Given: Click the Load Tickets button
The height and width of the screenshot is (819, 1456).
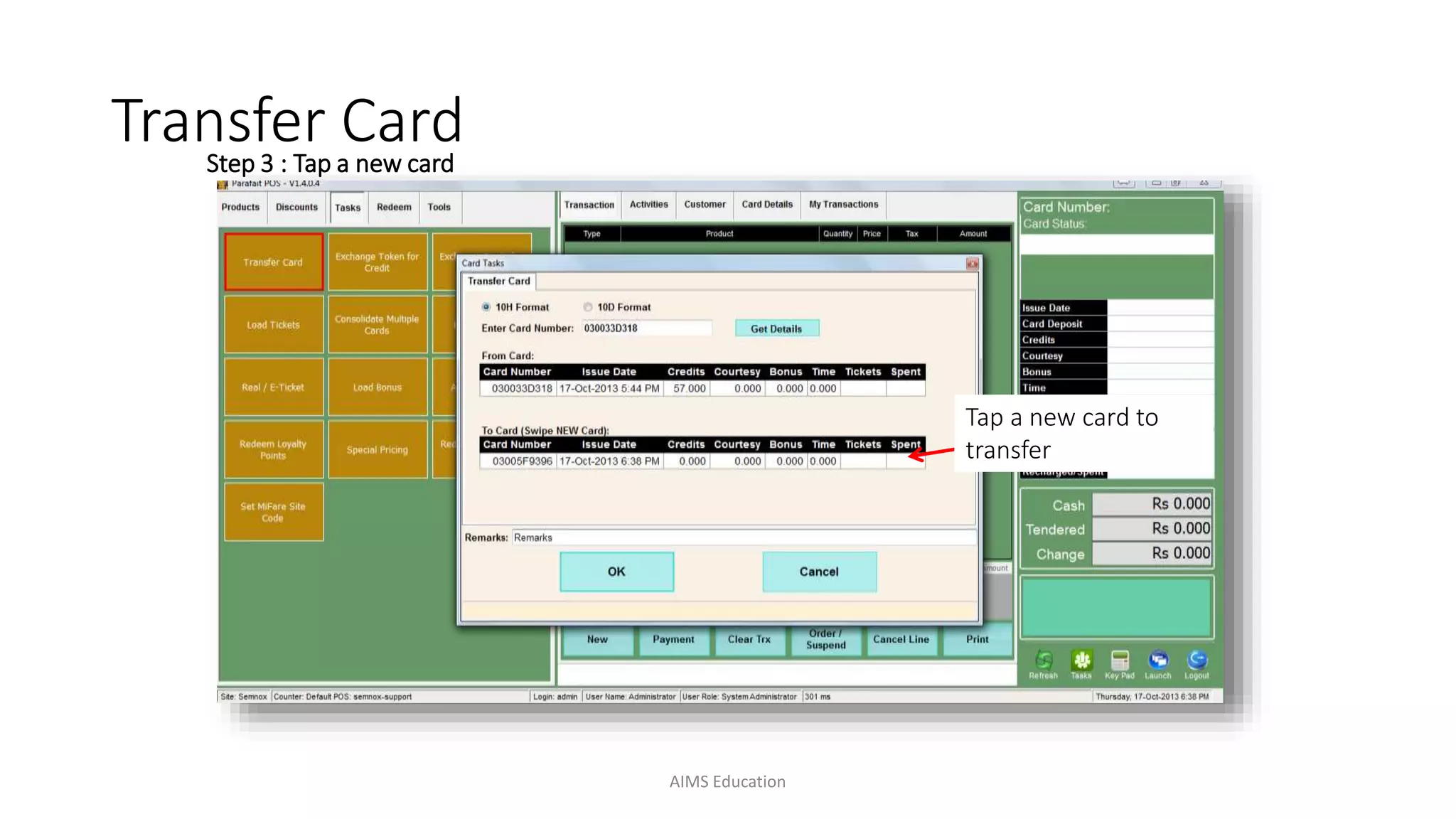Looking at the screenshot, I should (274, 325).
